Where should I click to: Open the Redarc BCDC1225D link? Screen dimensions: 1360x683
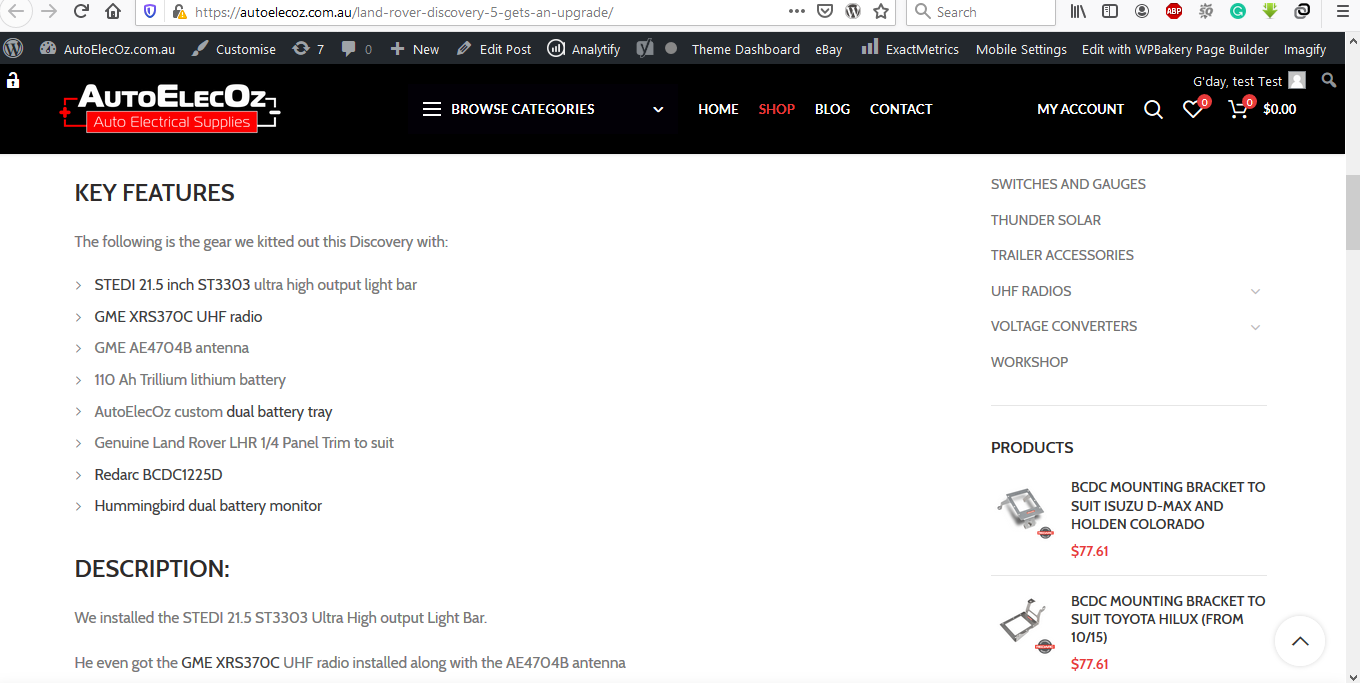point(158,475)
